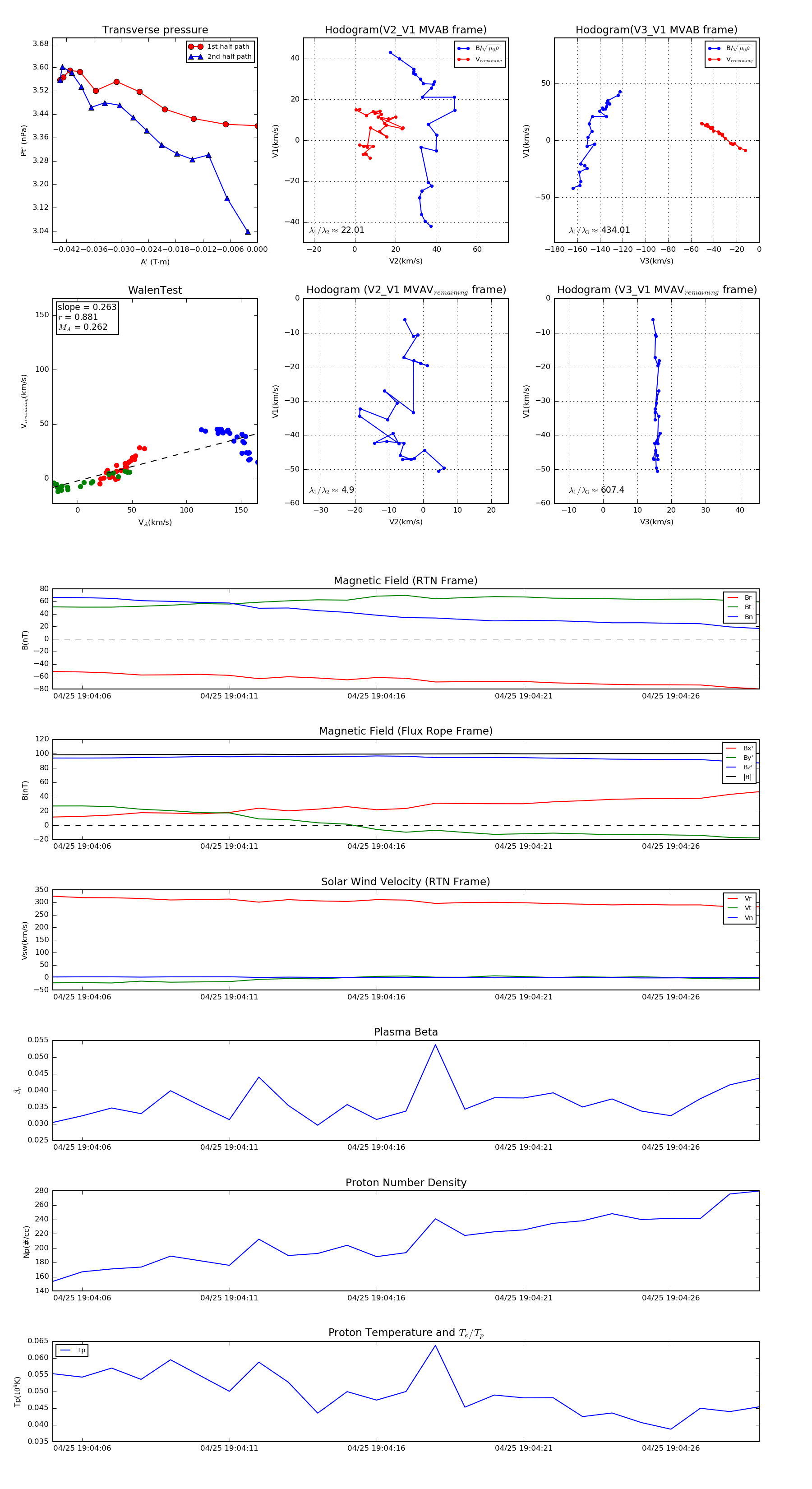Click the "3.68" tick on Transverse pressure axis
The image size is (812, 1489).
point(41,43)
